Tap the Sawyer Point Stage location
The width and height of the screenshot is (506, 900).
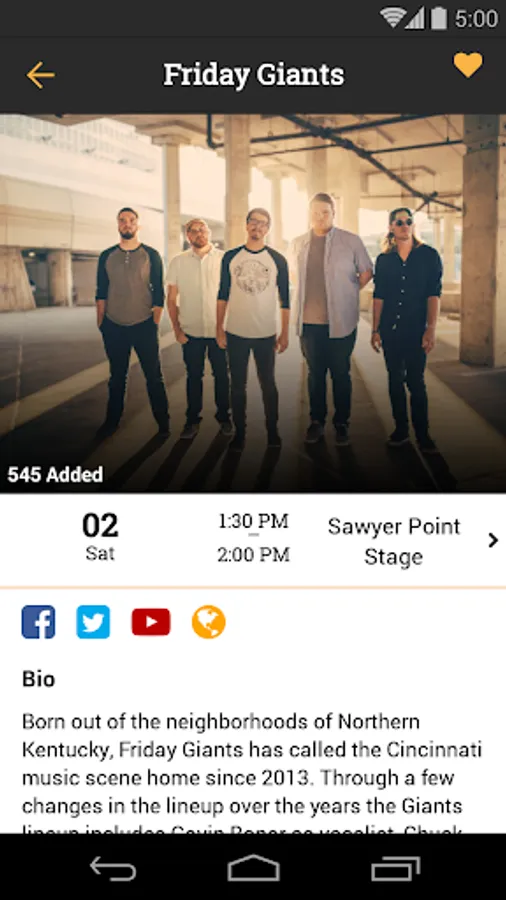(x=394, y=541)
